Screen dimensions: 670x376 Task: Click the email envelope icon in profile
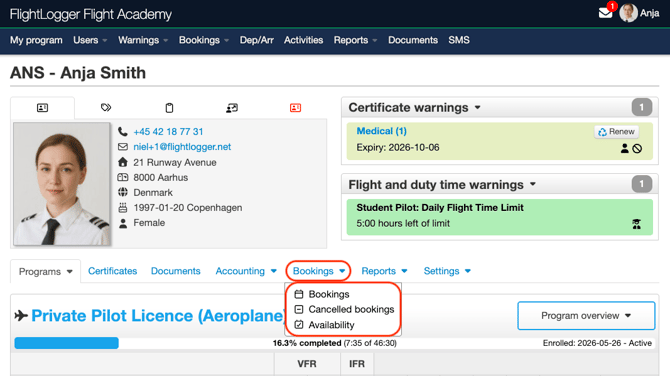[123, 147]
